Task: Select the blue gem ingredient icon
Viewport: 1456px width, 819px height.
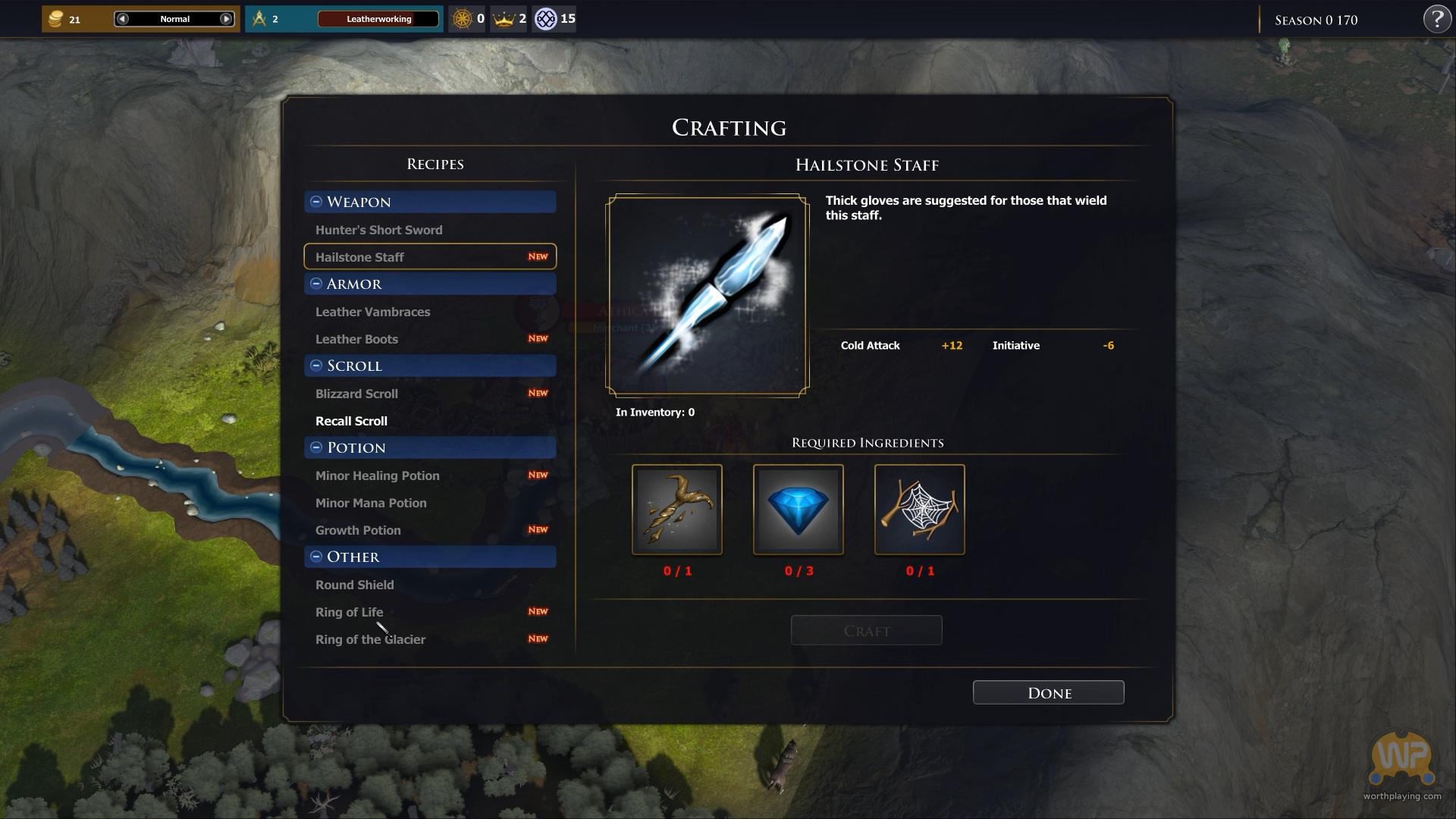Action: pos(799,510)
